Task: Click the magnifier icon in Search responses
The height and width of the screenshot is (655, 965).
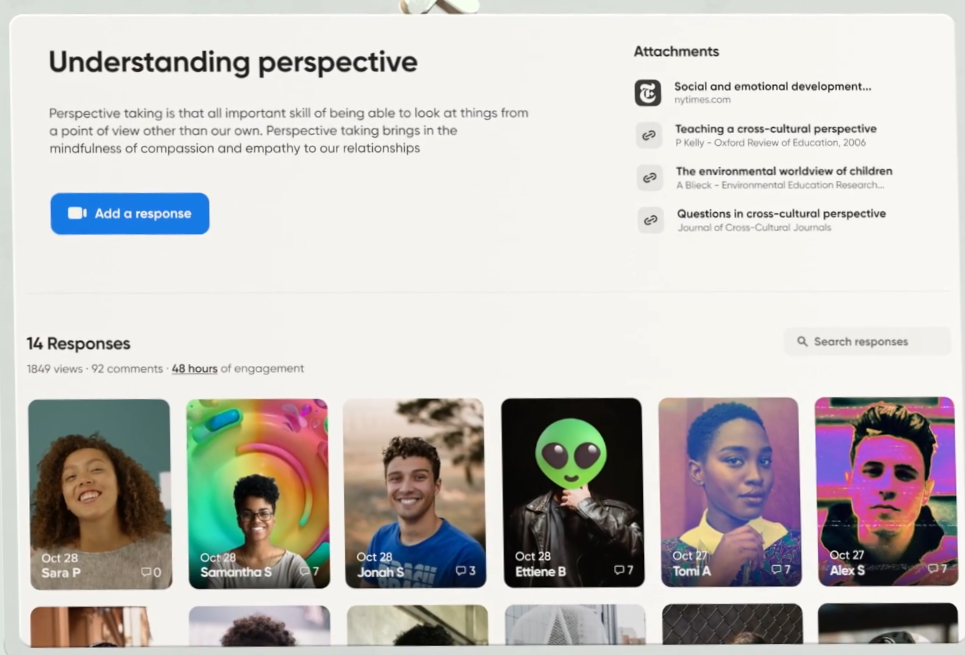Action: point(802,341)
